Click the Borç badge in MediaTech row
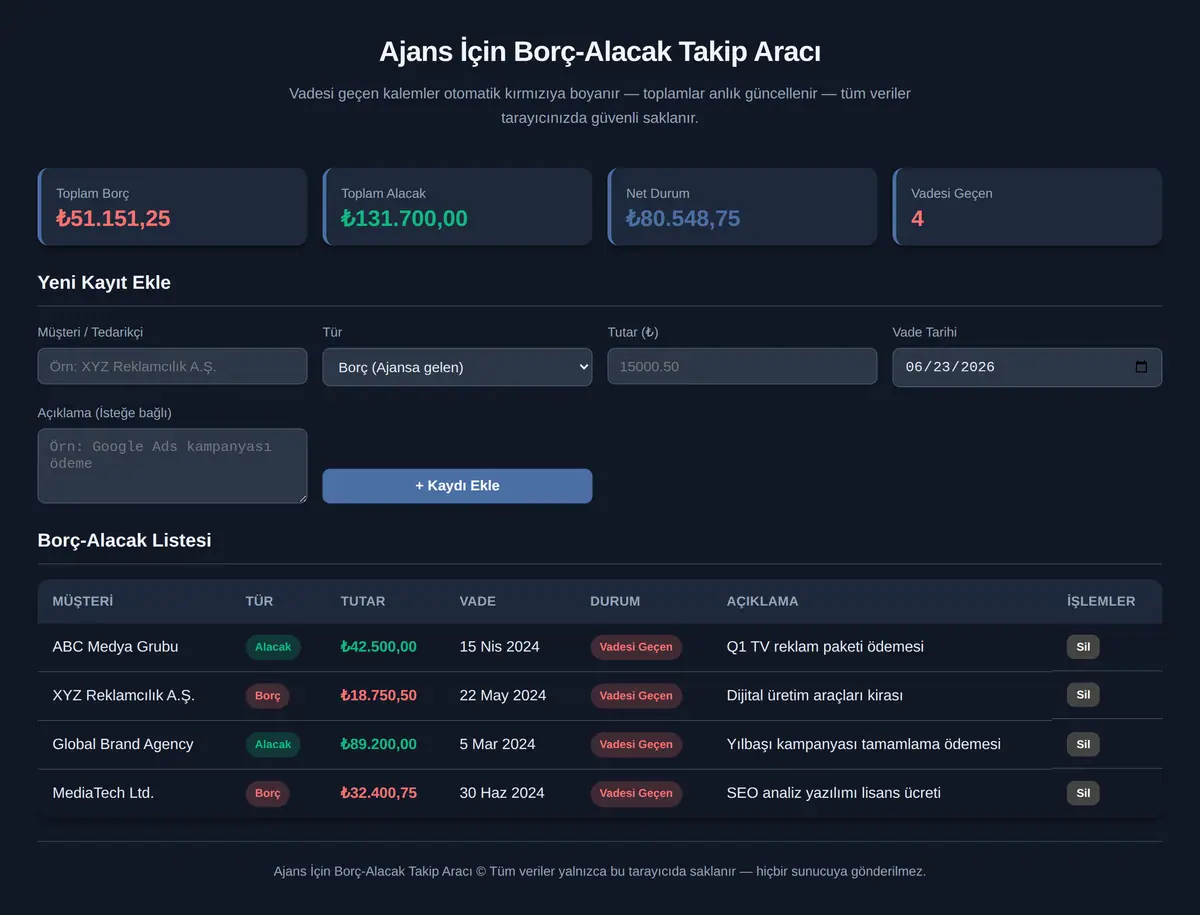 point(267,793)
